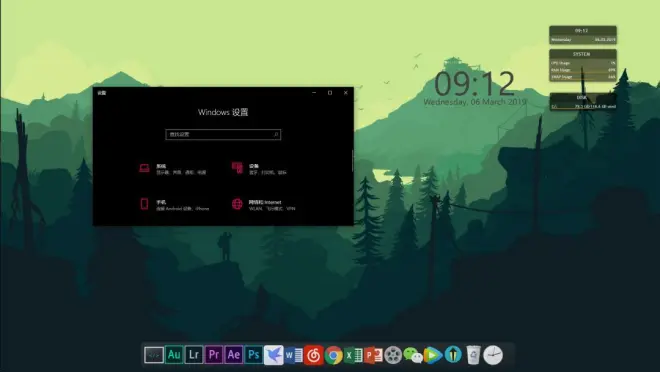
Task: Open WeChat from the dock
Action: [413, 356]
